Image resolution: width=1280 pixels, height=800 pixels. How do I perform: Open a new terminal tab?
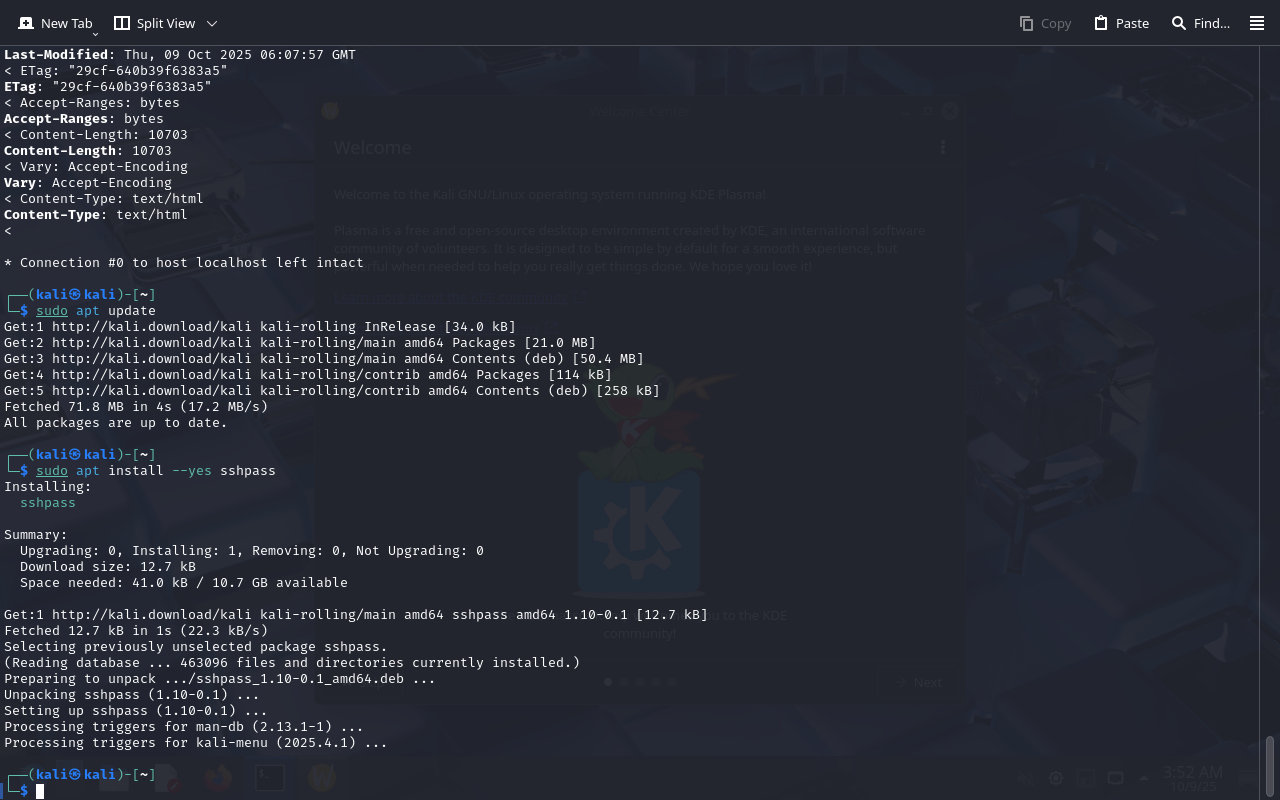tap(55, 23)
